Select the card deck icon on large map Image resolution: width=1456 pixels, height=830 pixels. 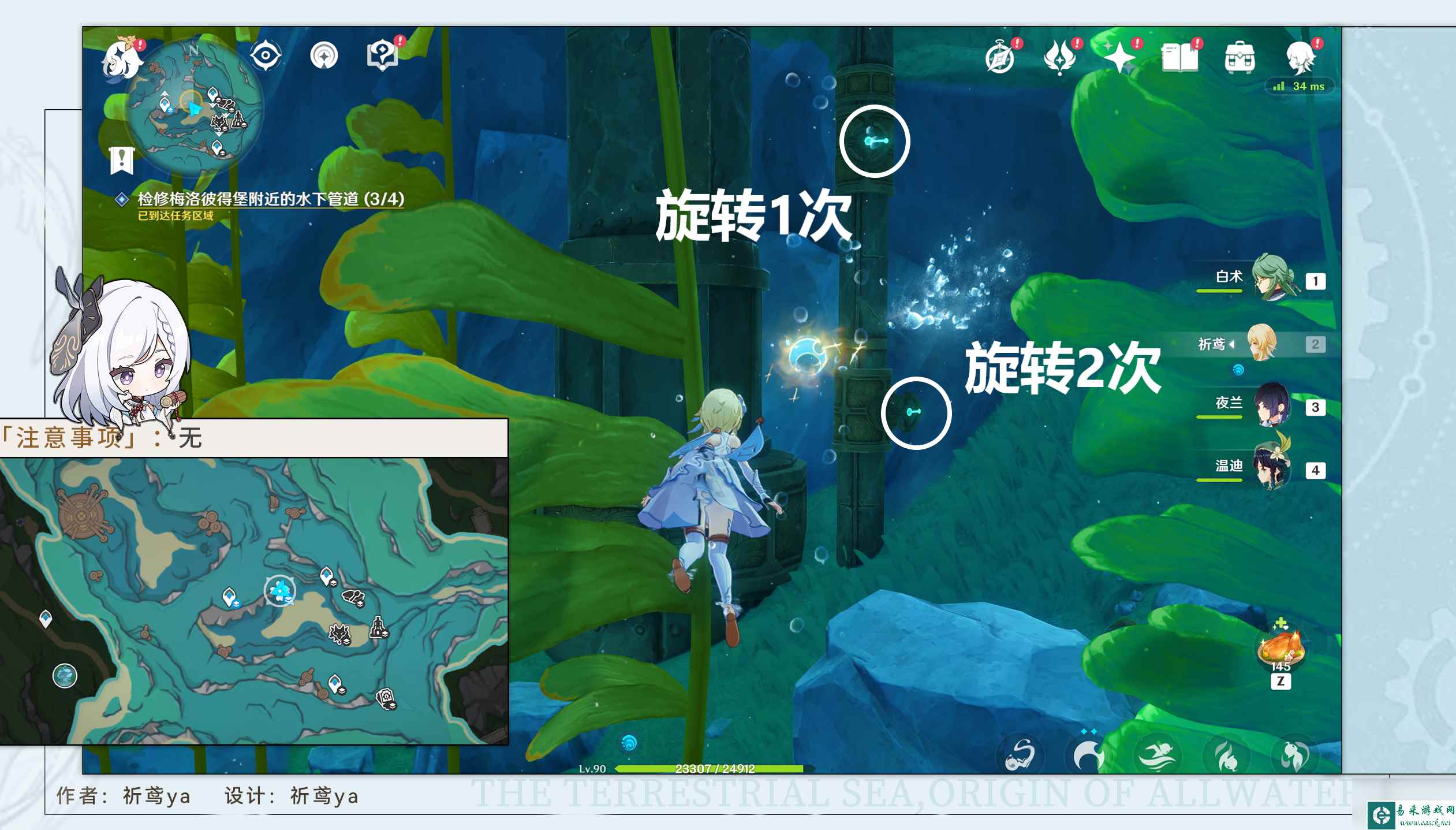click(386, 699)
